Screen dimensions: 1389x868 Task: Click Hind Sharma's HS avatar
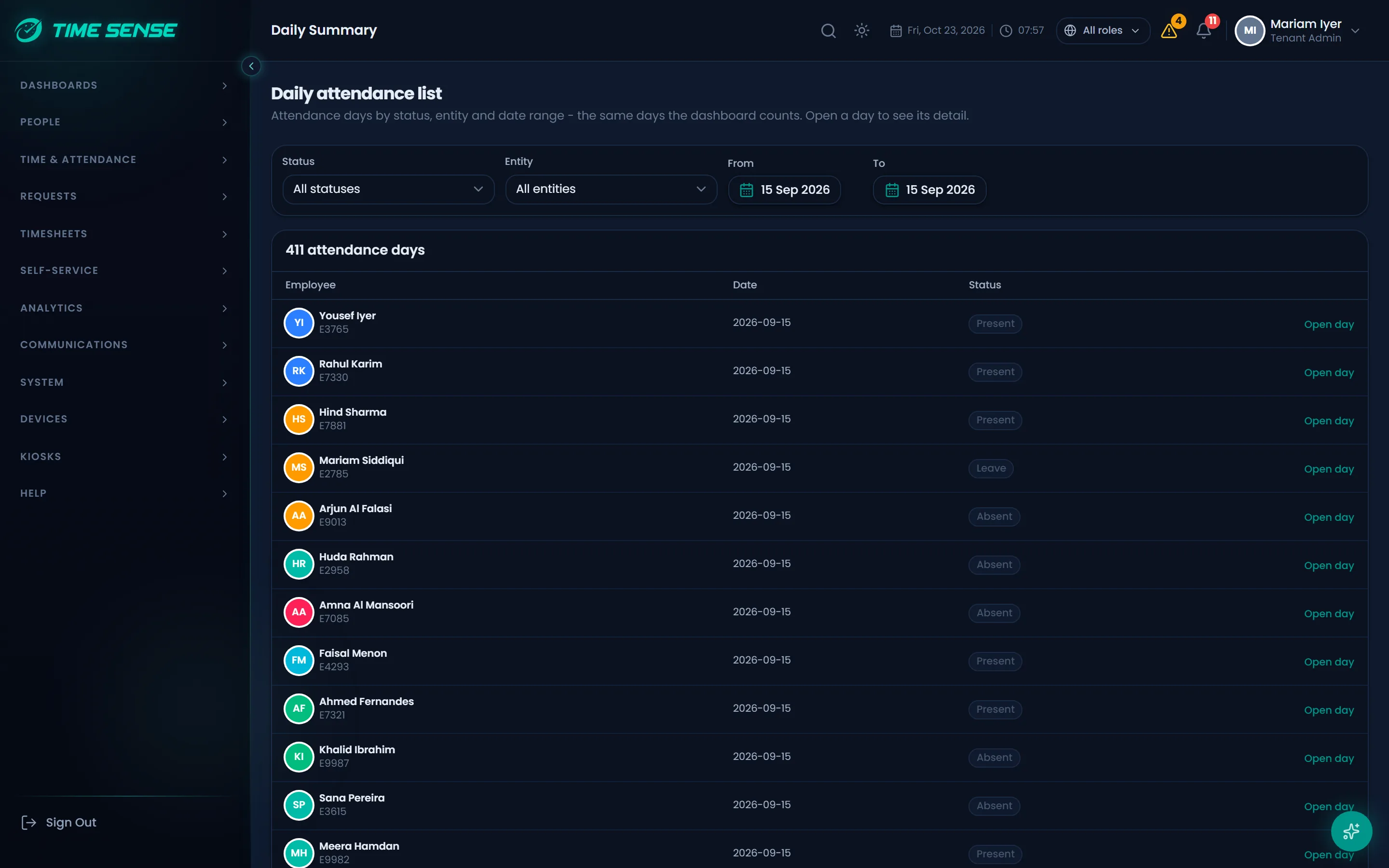coord(299,419)
